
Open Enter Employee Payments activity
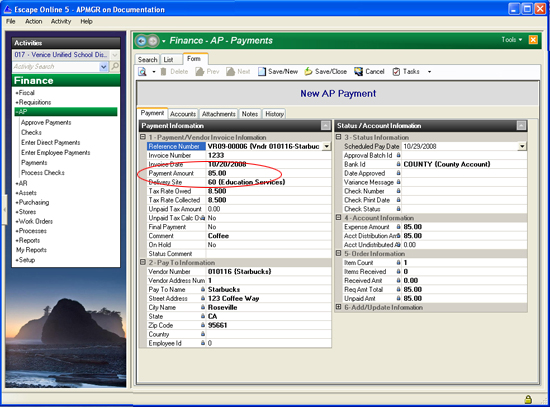click(55, 153)
